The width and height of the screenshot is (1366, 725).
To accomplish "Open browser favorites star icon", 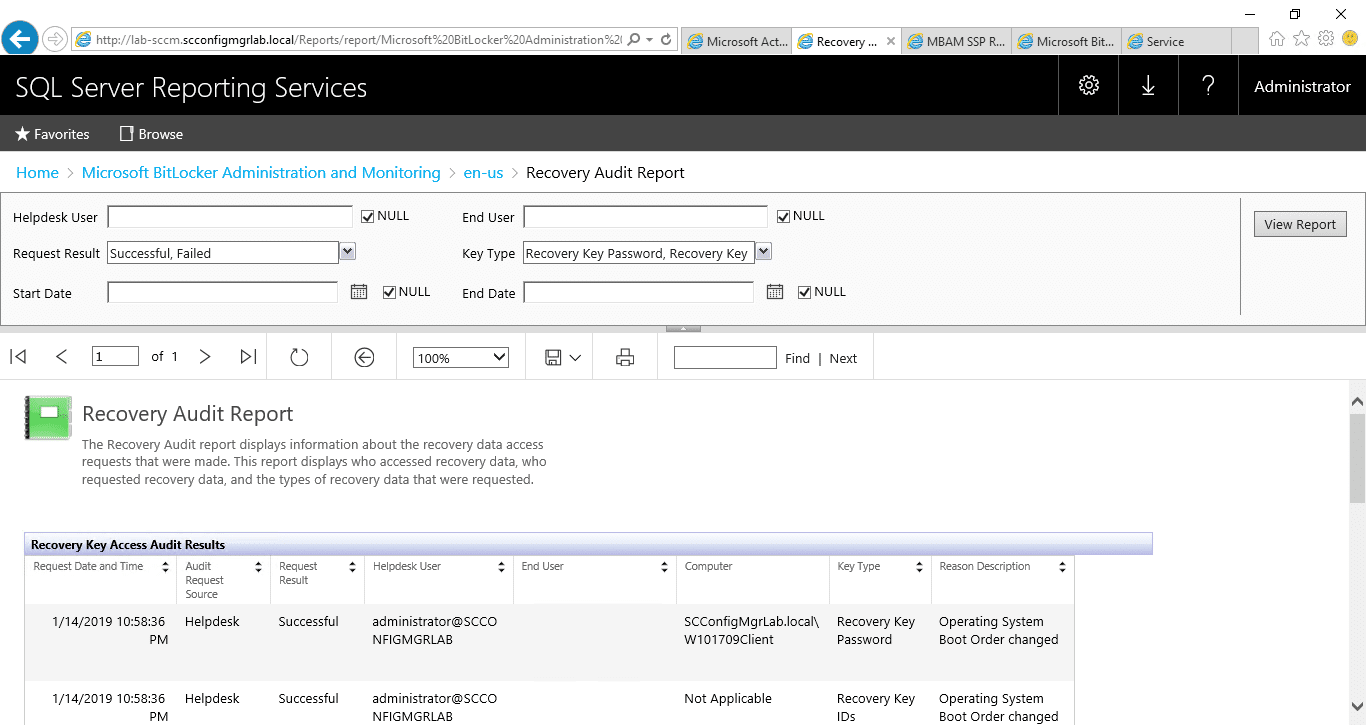I will (x=1301, y=38).
